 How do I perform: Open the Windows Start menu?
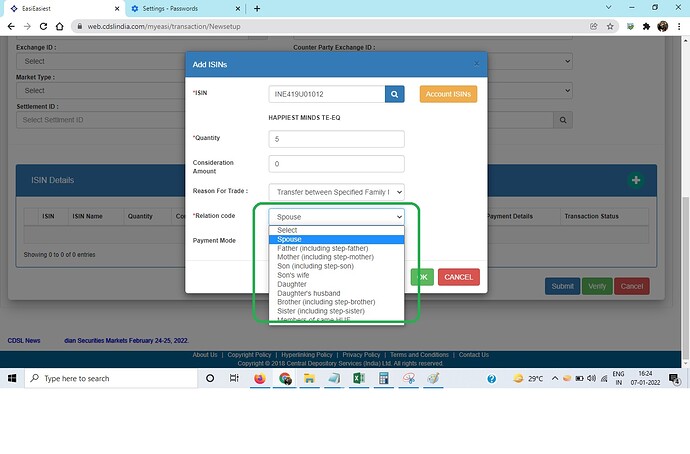(12, 378)
